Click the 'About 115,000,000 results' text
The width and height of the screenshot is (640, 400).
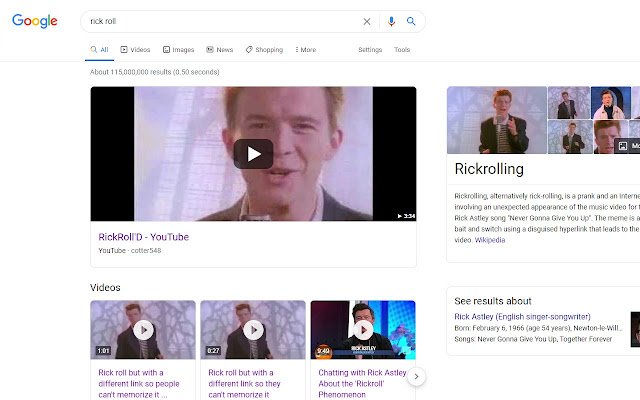pos(155,72)
